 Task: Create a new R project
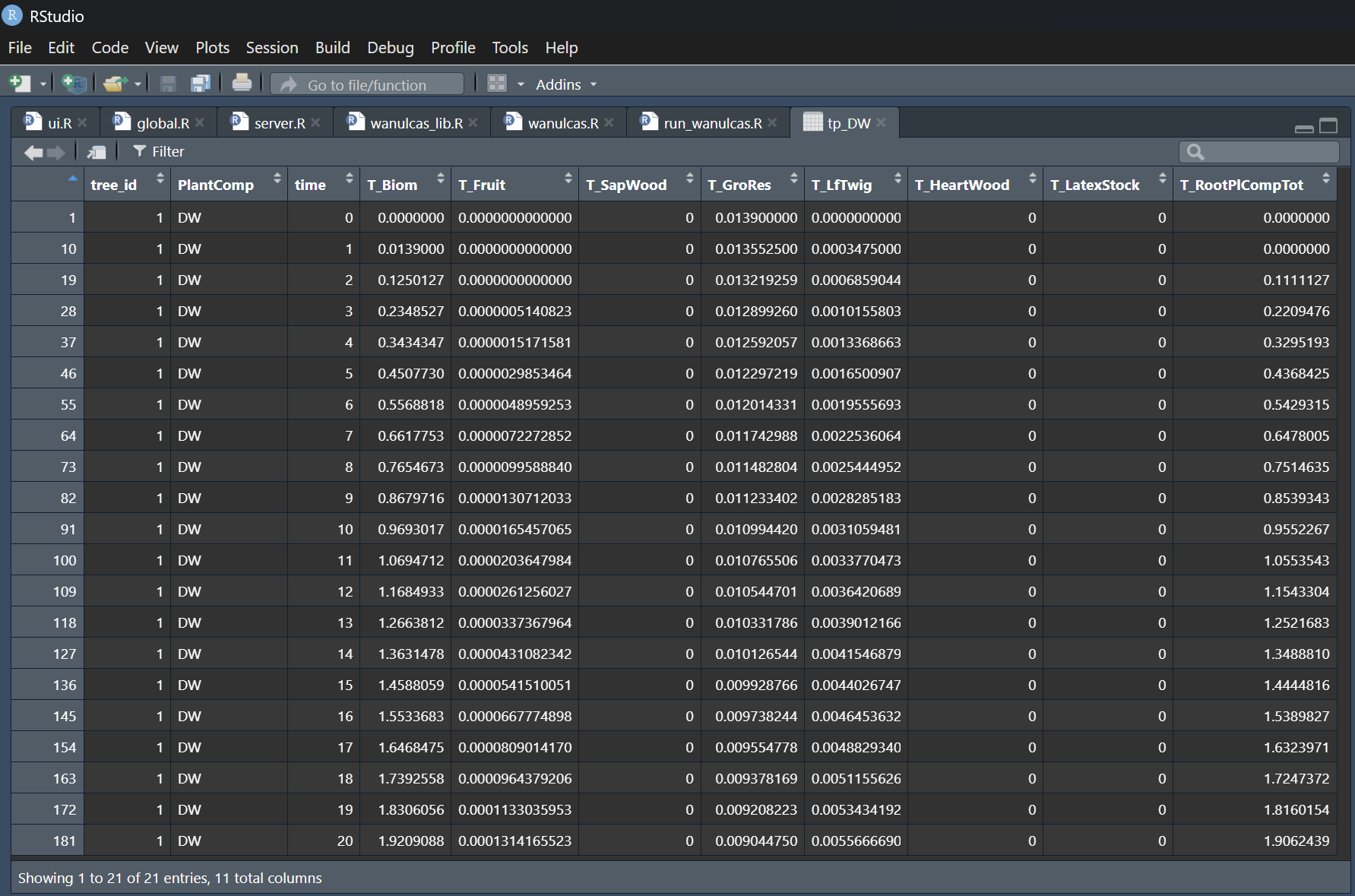74,84
